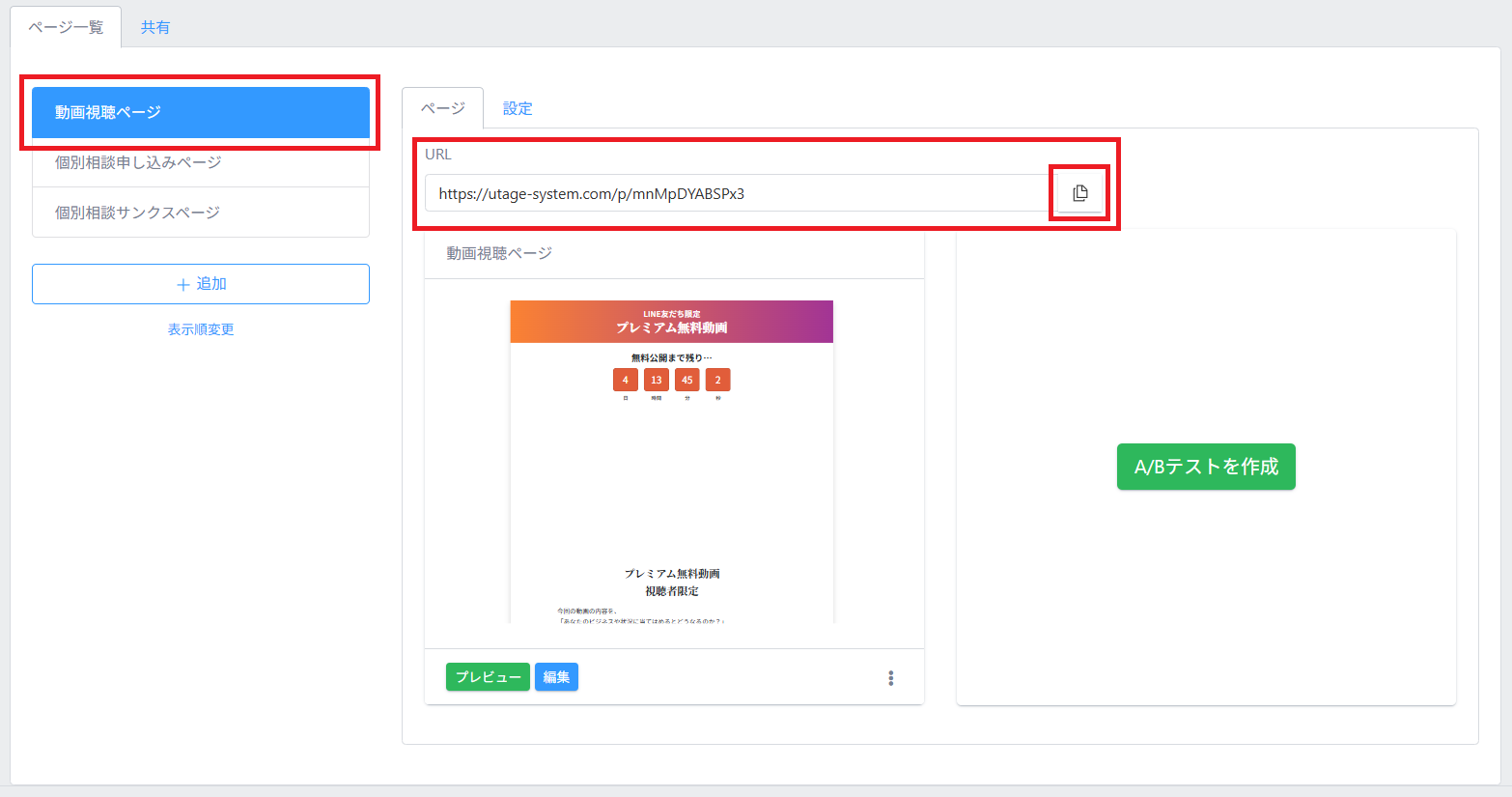Click the gradient プレミアム無料動画 banner in the thumbnail
Image resolution: width=1512 pixels, height=797 pixels.
tap(671, 322)
